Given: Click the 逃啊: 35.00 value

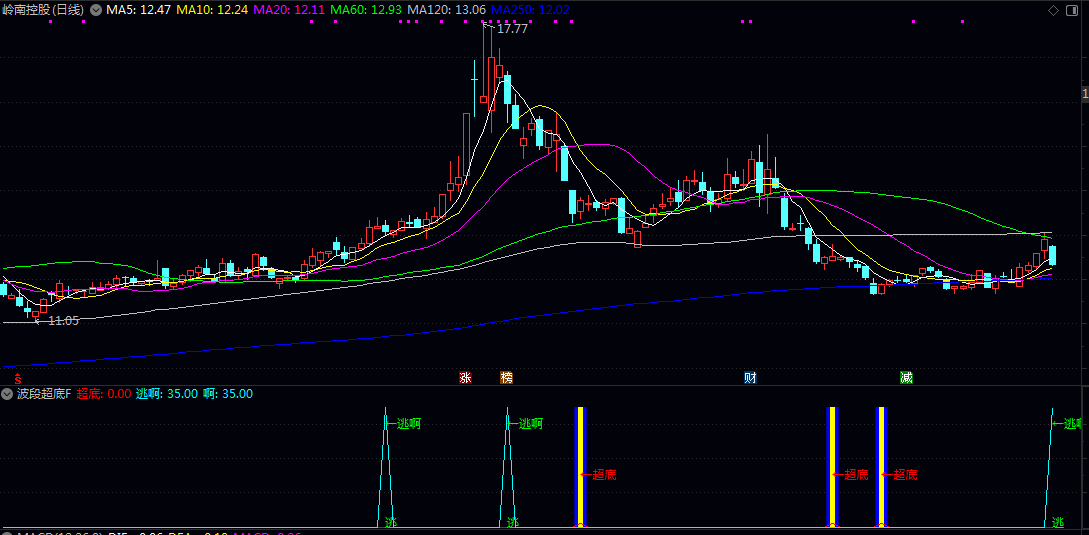Looking at the screenshot, I should point(167,394).
